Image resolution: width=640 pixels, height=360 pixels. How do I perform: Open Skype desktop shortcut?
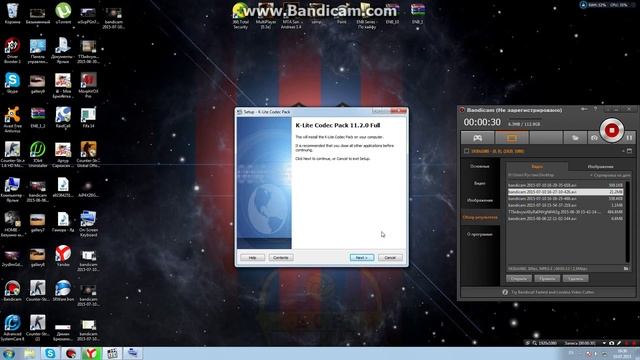click(12, 83)
